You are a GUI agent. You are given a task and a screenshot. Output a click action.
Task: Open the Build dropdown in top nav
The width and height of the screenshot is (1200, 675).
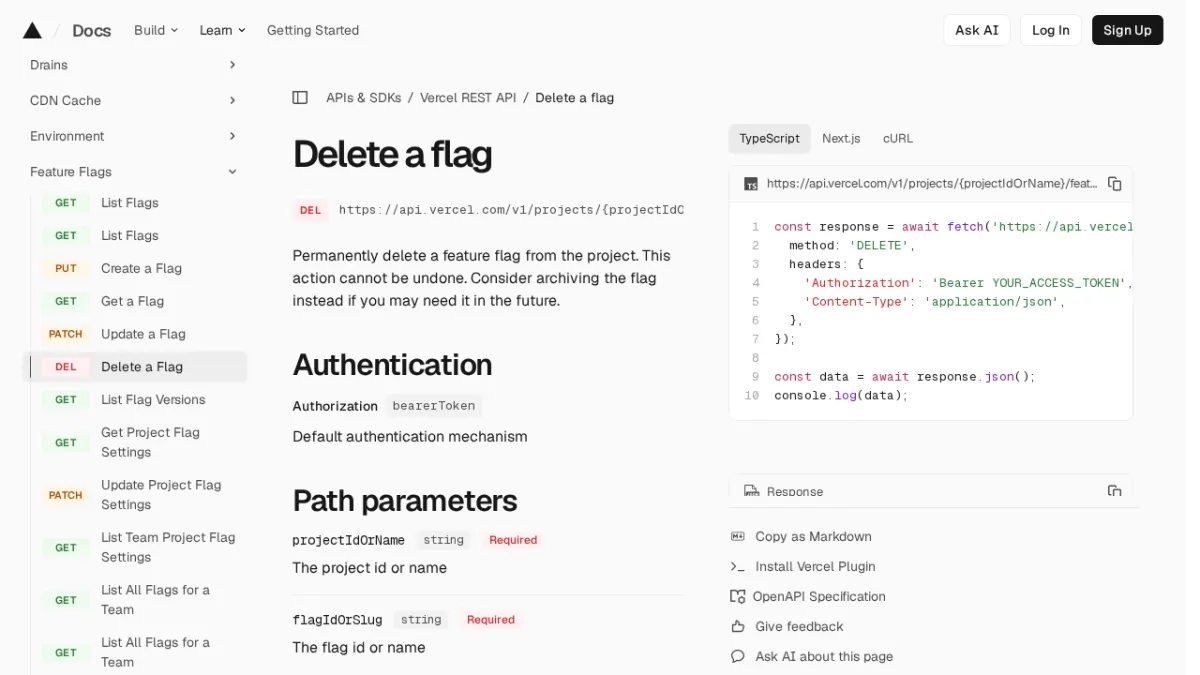pyautogui.click(x=156, y=30)
